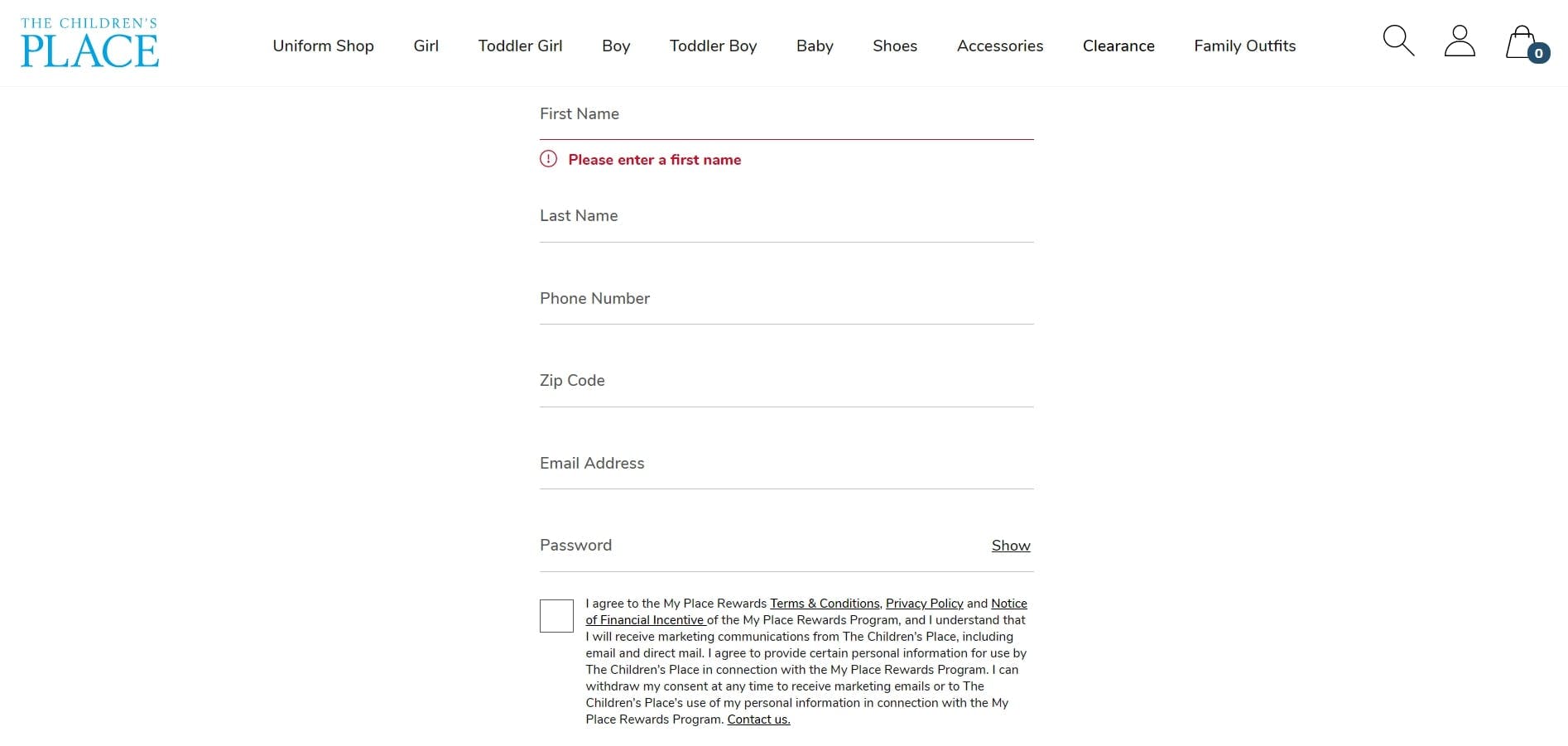Open the shopping bag icon

(1526, 43)
